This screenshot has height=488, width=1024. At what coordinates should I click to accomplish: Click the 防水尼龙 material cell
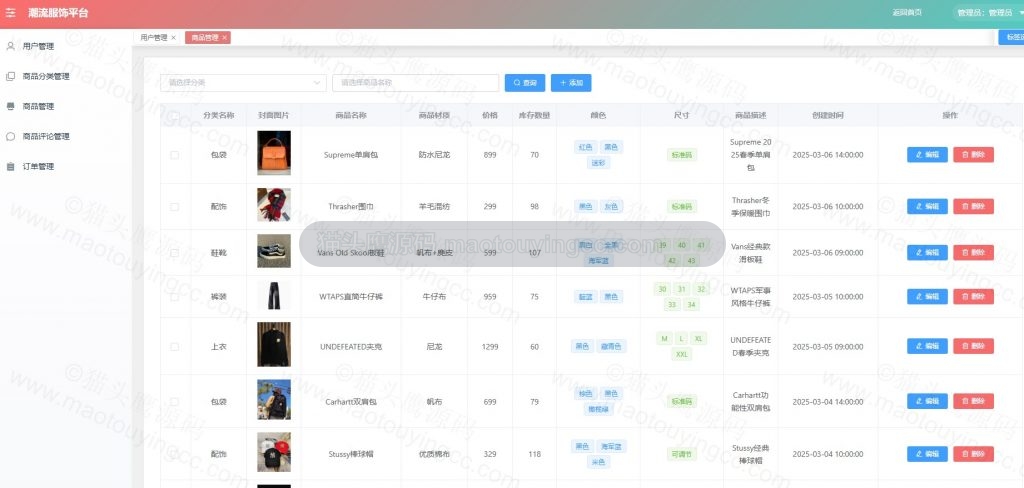pyautogui.click(x=434, y=155)
